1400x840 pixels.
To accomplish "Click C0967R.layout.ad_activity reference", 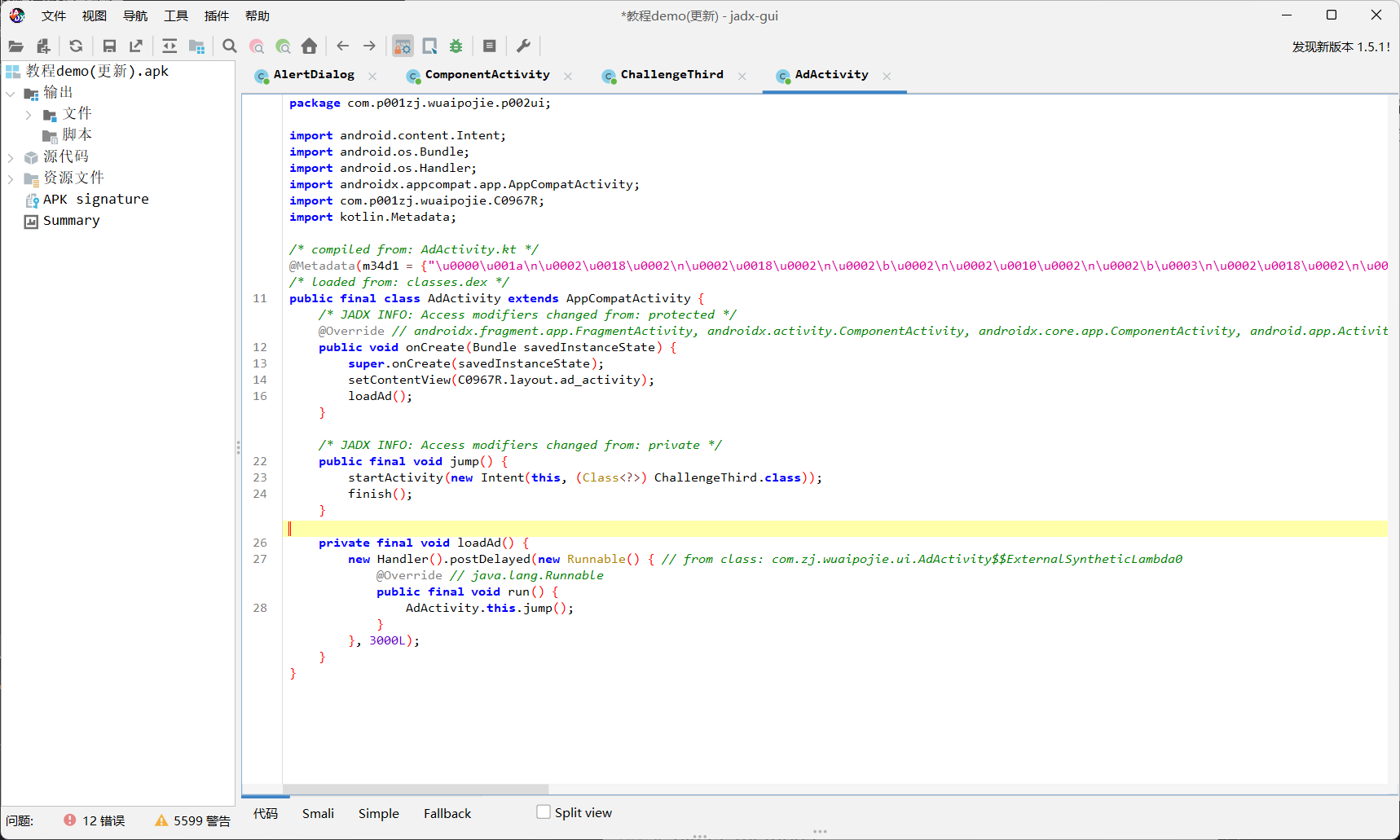I will click(549, 380).
